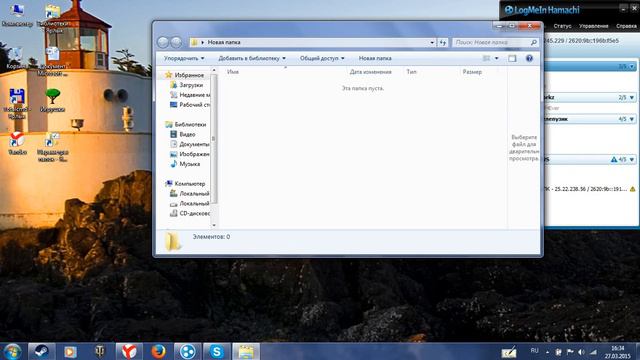Screen dimensions: 640x360
Task: Open Explorer help (blue question mark)
Action: pyautogui.click(x=529, y=58)
